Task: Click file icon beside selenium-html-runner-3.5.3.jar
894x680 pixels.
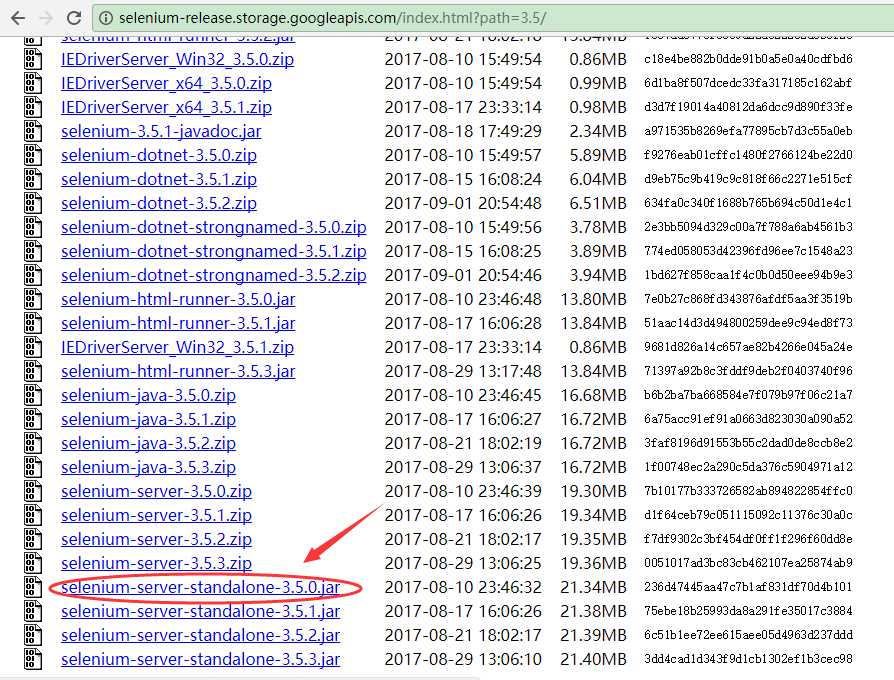Action: [33, 370]
